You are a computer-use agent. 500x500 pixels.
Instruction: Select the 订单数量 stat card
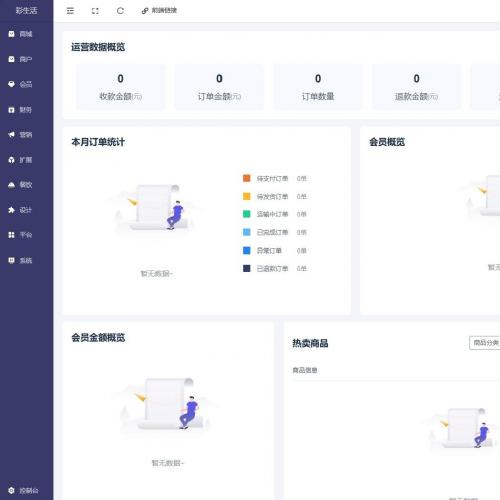[318, 87]
